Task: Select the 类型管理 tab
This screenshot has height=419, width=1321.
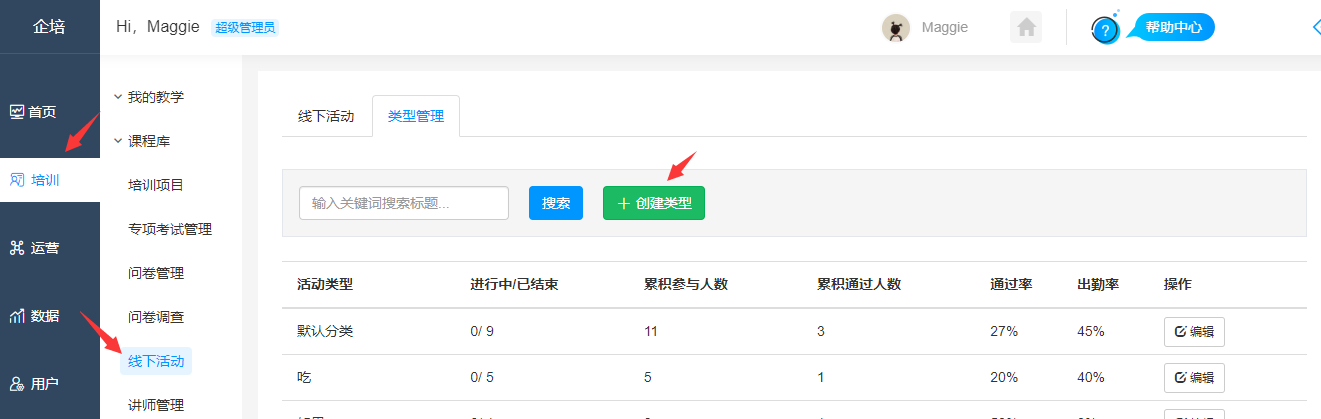Action: [x=415, y=116]
